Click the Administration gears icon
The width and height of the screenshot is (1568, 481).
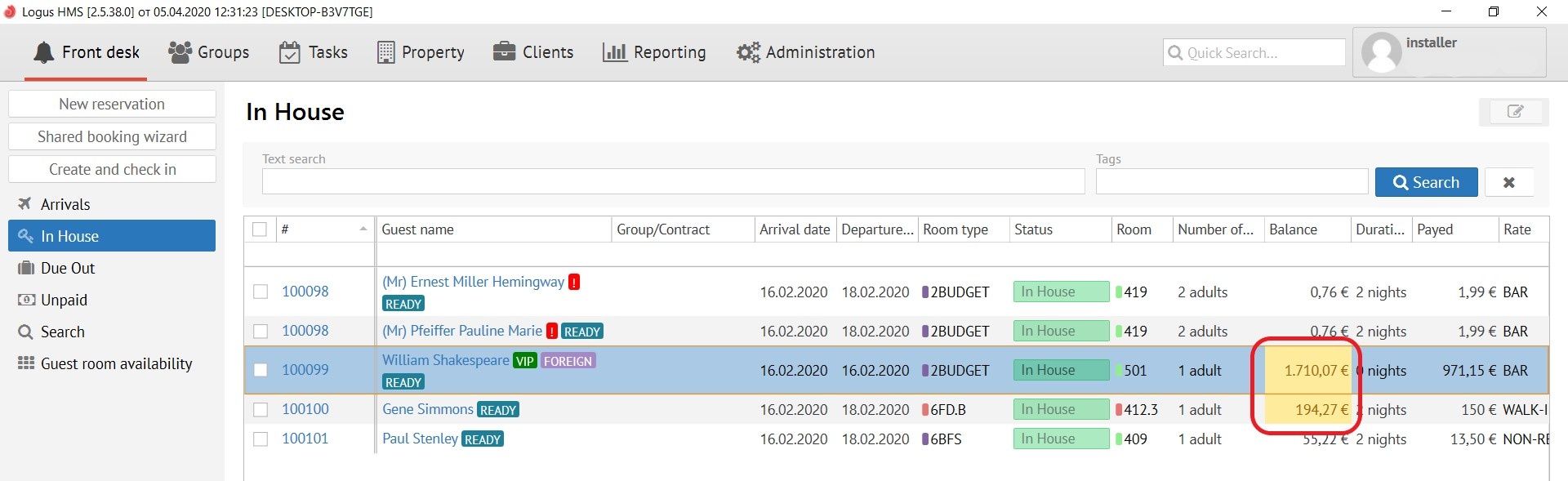tap(747, 52)
